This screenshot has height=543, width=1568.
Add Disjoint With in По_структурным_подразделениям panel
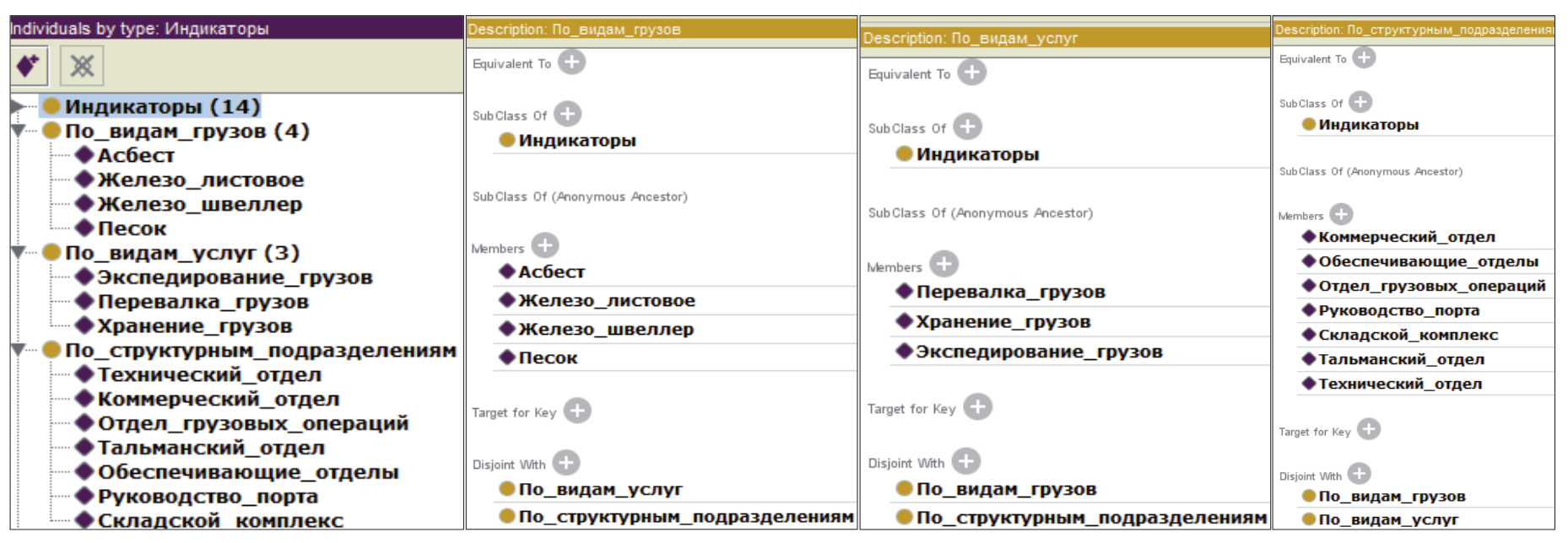(1359, 475)
